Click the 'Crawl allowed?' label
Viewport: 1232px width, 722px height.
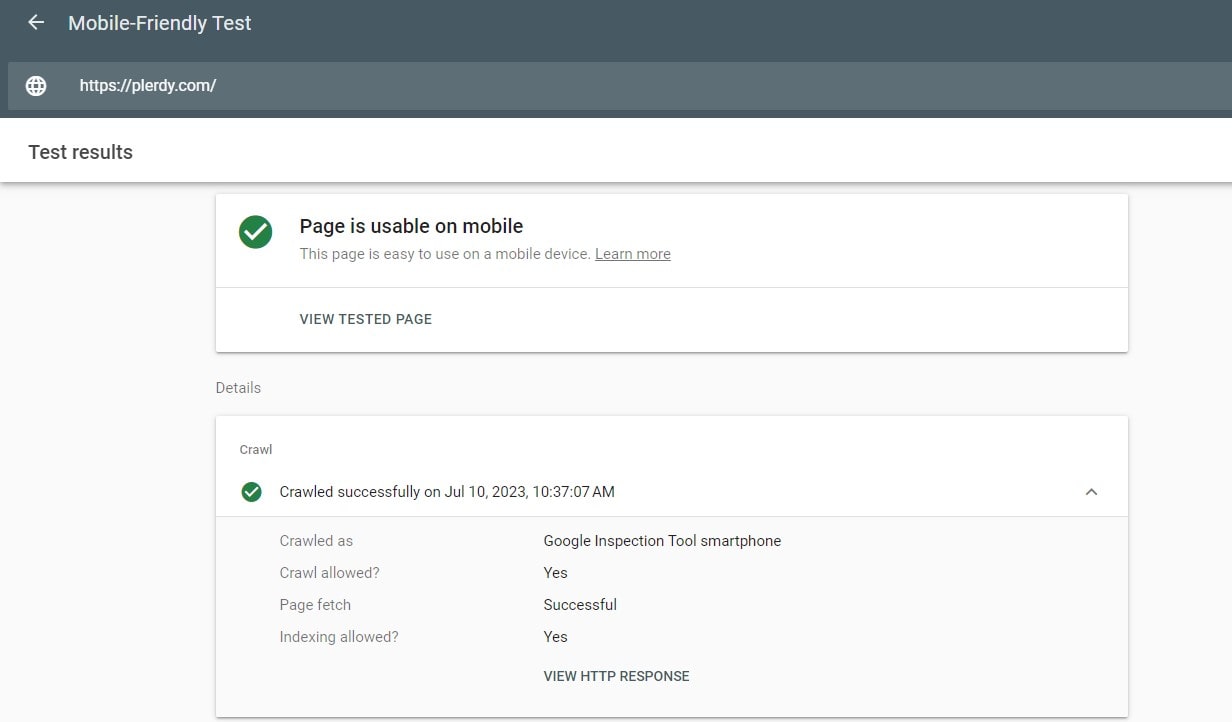click(329, 573)
